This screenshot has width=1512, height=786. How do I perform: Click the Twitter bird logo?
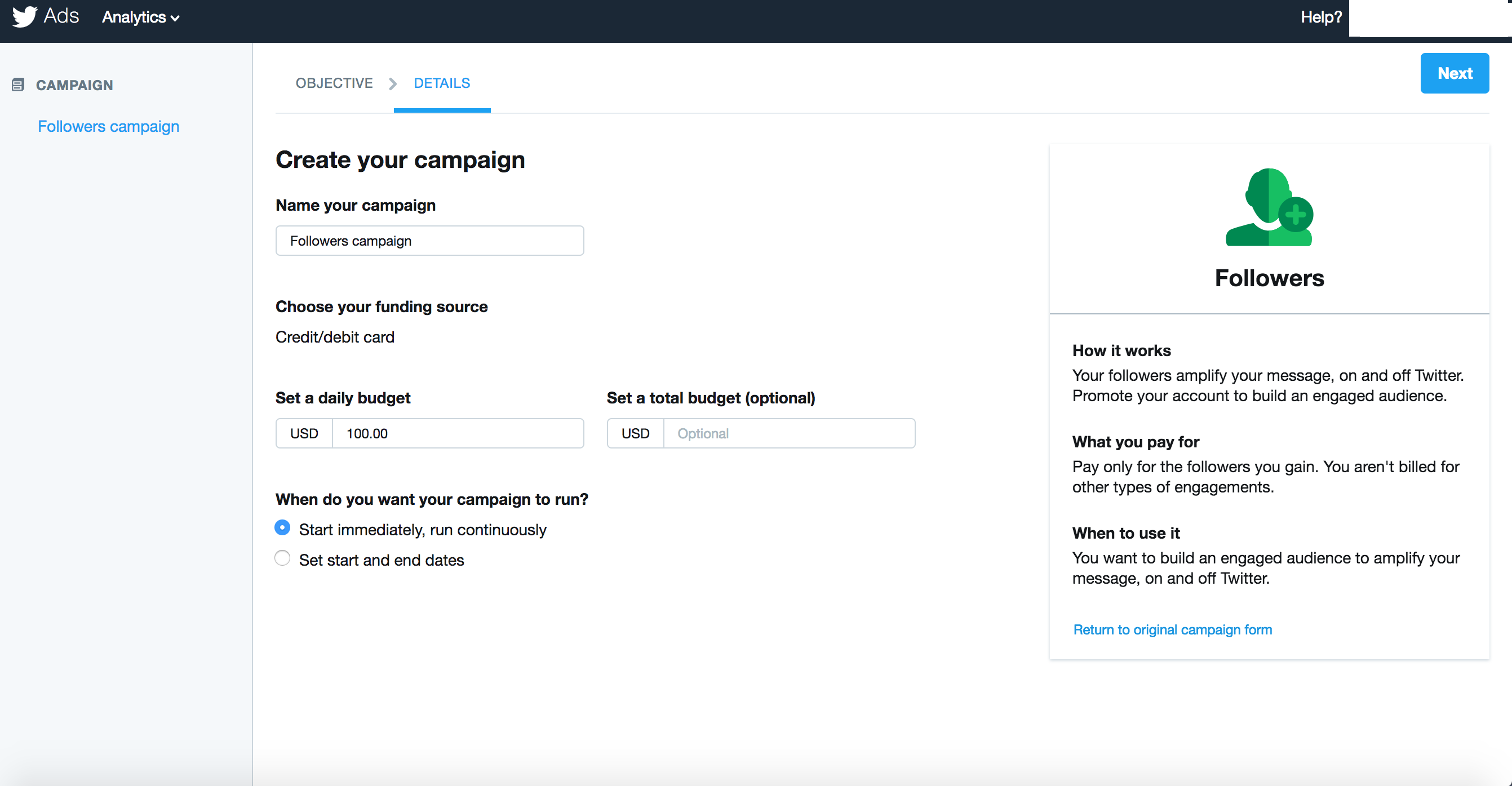pos(25,16)
